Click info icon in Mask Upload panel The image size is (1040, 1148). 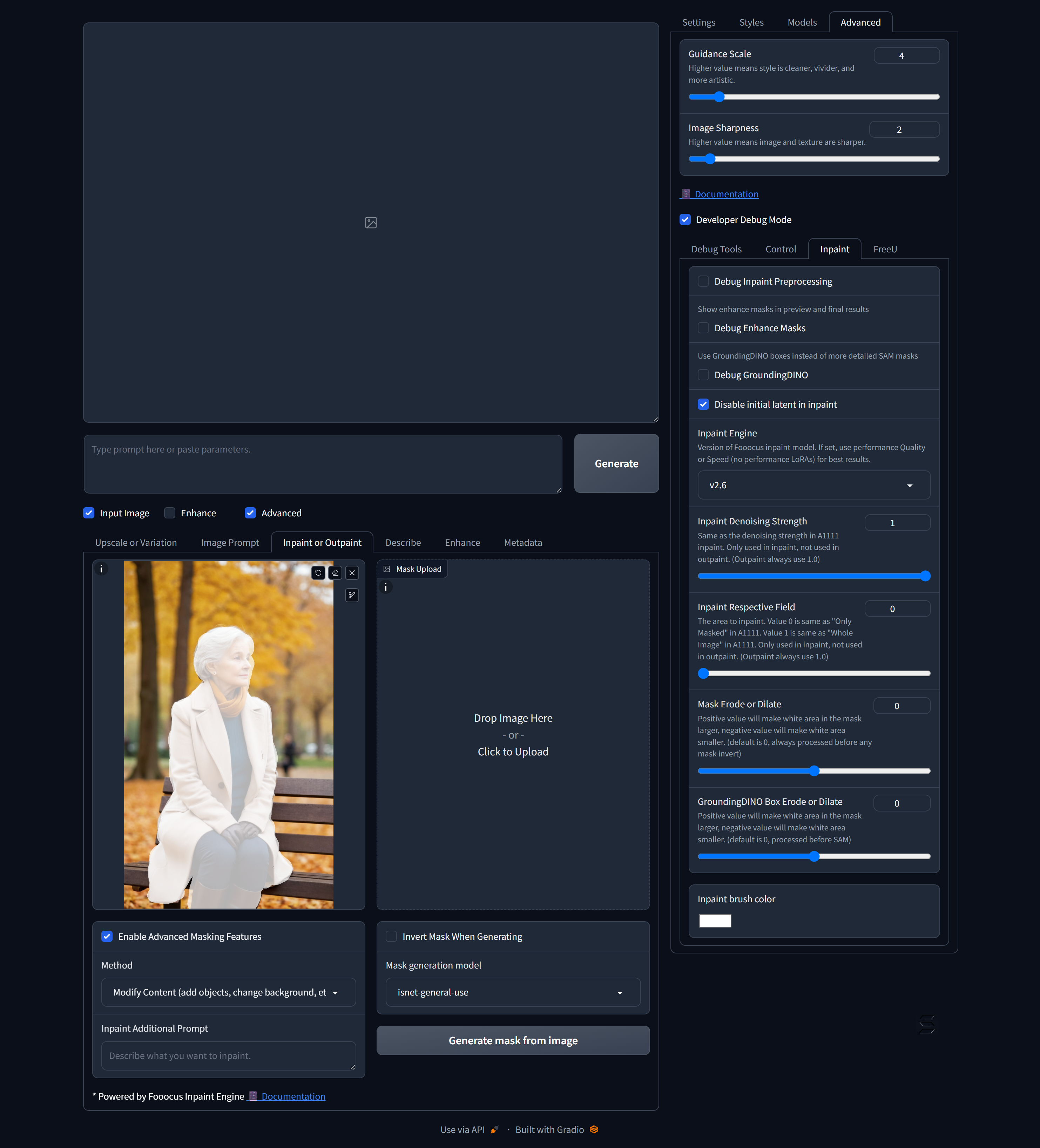tap(386, 587)
